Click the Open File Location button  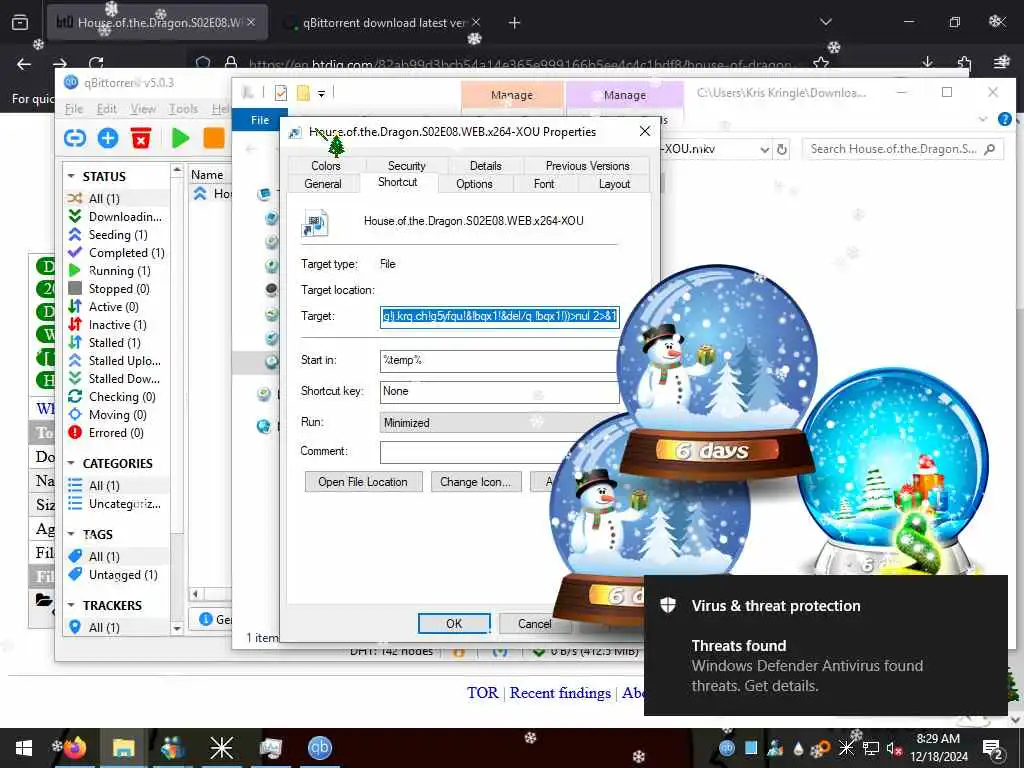[x=363, y=482]
